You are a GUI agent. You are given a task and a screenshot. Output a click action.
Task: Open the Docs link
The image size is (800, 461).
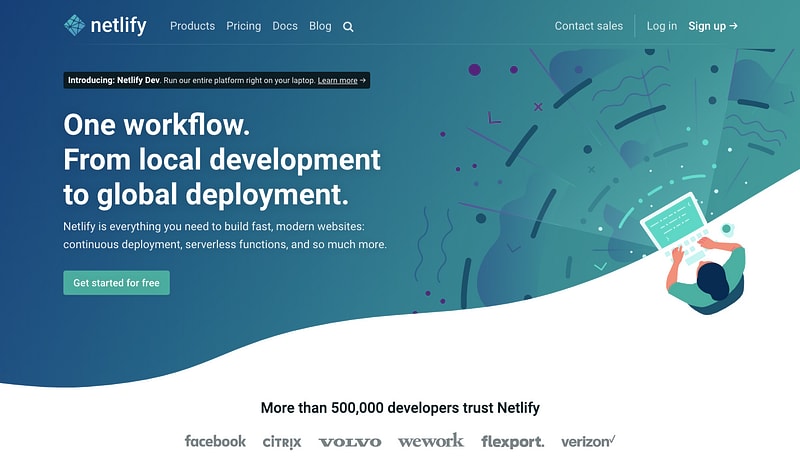click(285, 26)
